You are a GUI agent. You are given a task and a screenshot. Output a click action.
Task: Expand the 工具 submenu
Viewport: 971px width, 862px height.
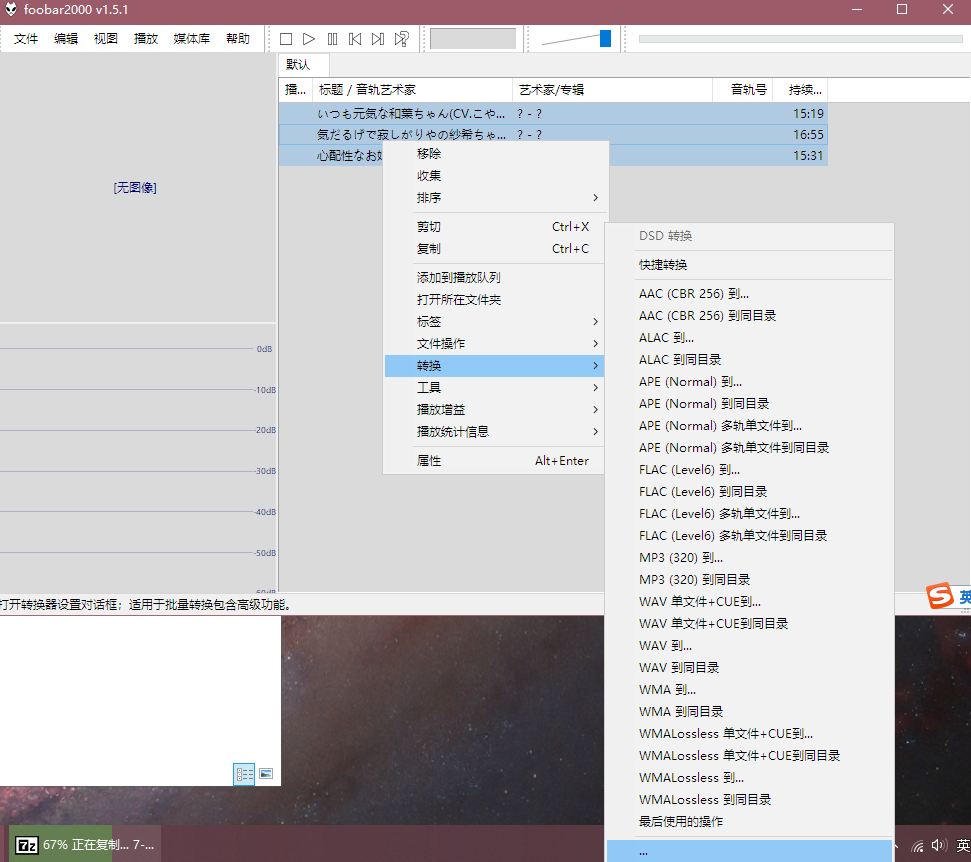click(494, 388)
